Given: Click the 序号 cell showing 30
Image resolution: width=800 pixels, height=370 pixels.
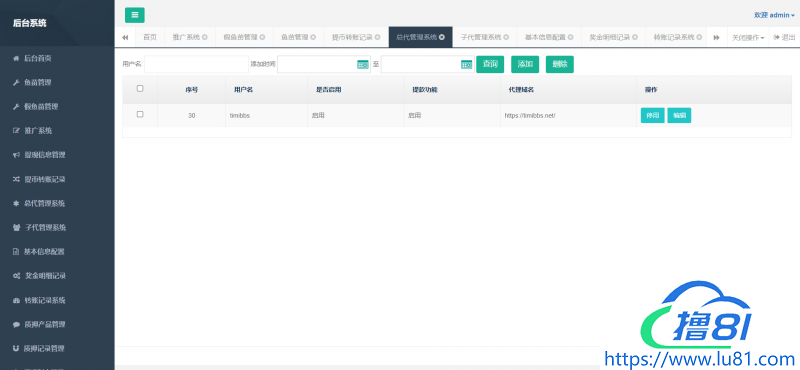Looking at the screenshot, I should [x=191, y=116].
